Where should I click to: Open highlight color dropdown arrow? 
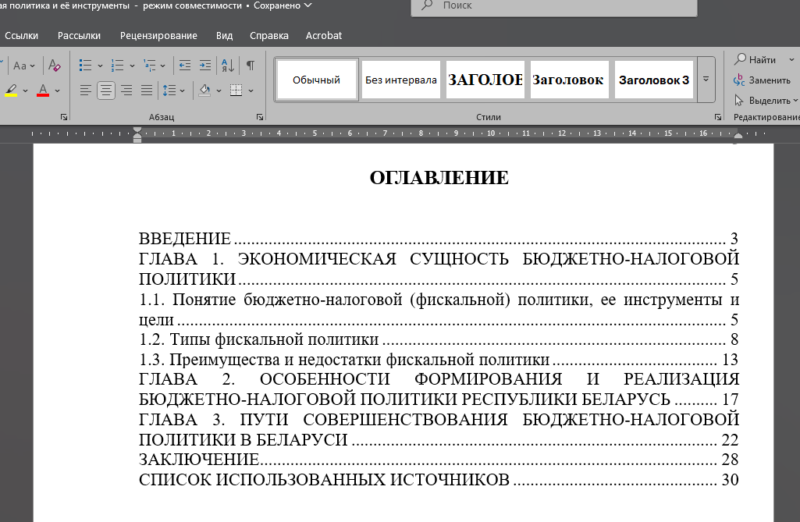26,91
